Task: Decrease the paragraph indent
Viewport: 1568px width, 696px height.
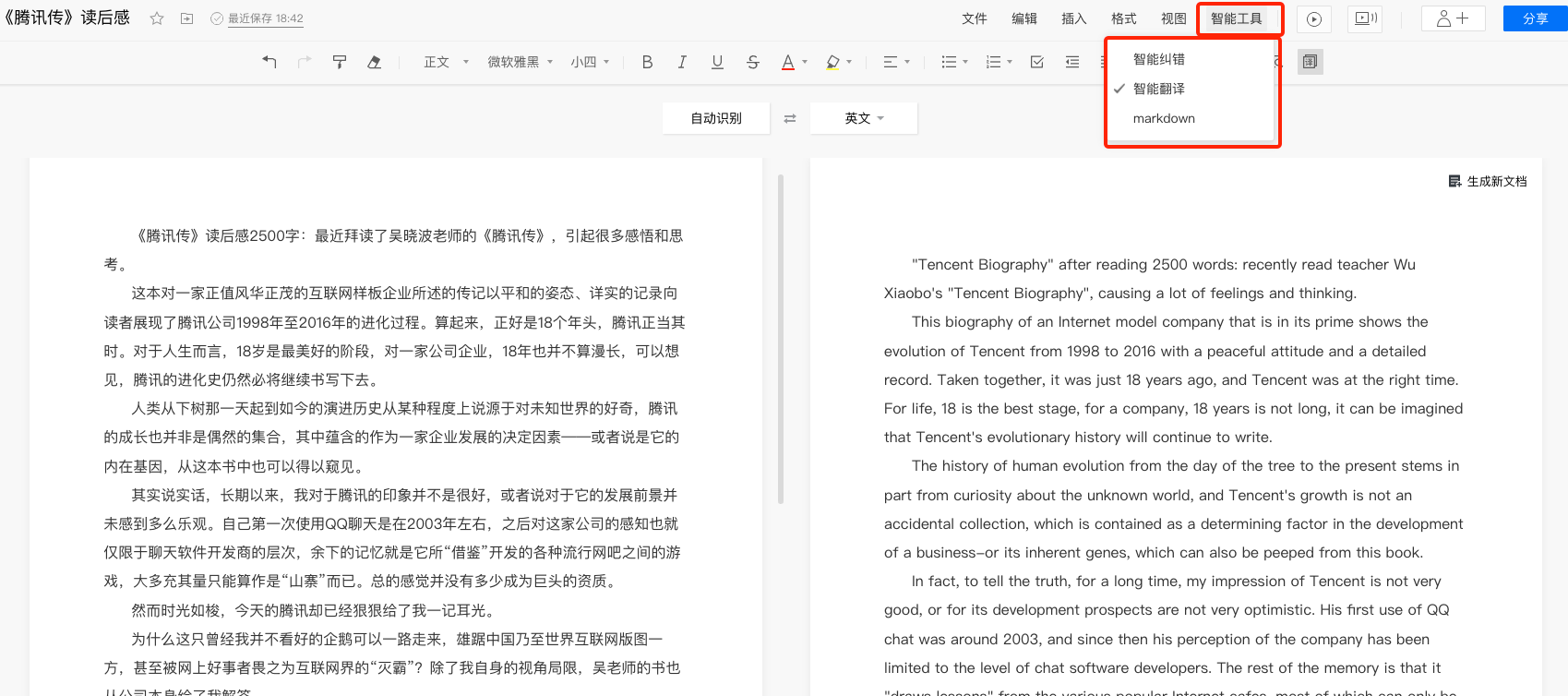Action: click(x=1072, y=62)
